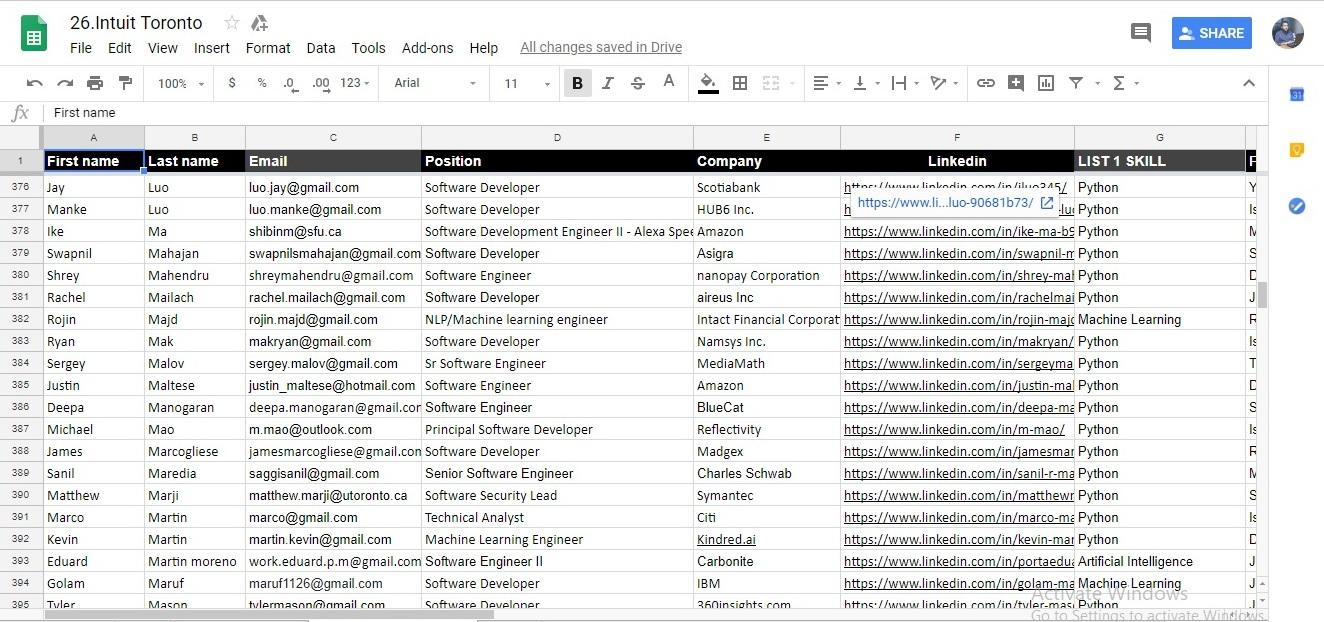1324x622 pixels.
Task: Apply strikethrough formatting
Action: pos(637,83)
